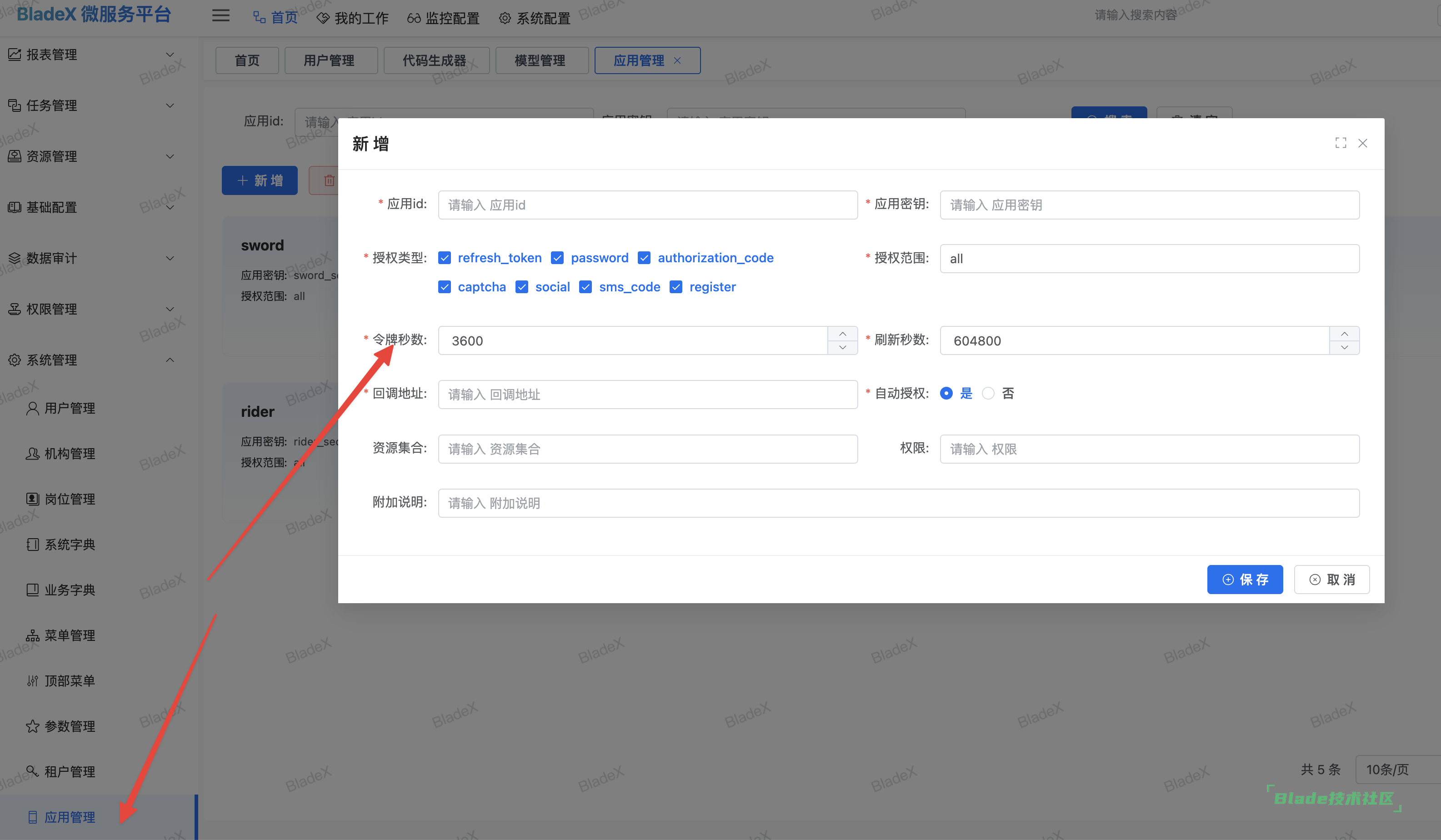The height and width of the screenshot is (840, 1441).
Task: Expand the 权限管理 sidebar group
Action: click(x=170, y=310)
